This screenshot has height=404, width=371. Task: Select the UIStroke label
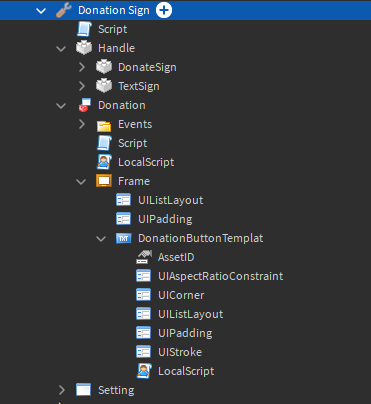point(180,352)
